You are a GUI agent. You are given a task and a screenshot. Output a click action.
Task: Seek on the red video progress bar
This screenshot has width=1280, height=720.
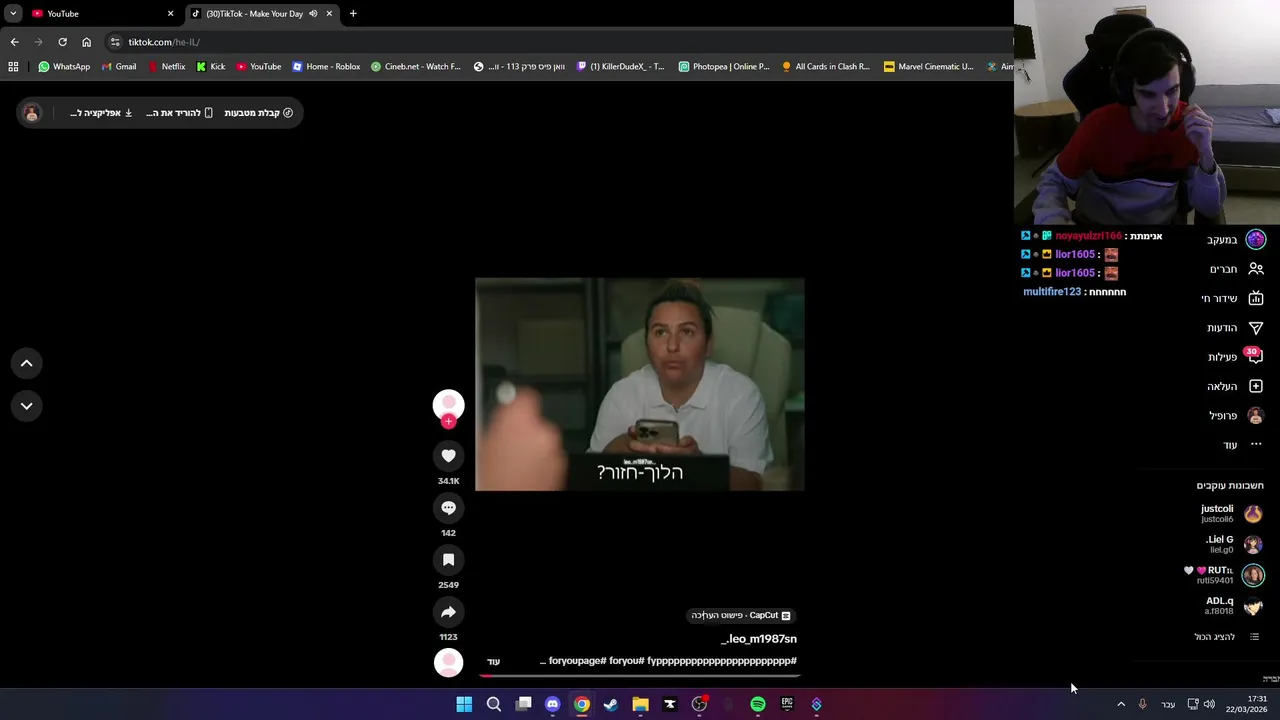(x=640, y=676)
